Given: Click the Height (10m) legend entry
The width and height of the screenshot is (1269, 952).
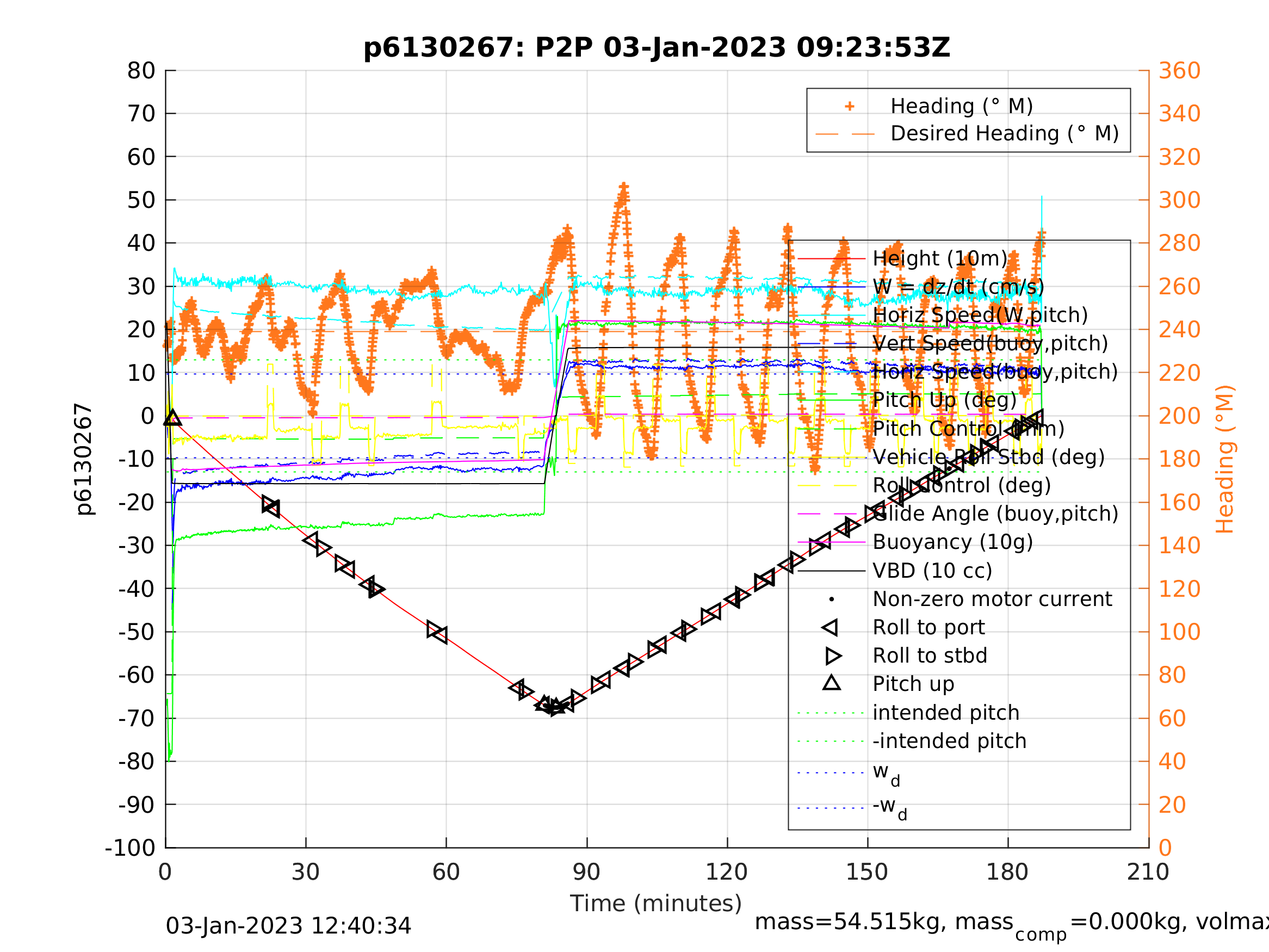Looking at the screenshot, I should click(x=940, y=259).
